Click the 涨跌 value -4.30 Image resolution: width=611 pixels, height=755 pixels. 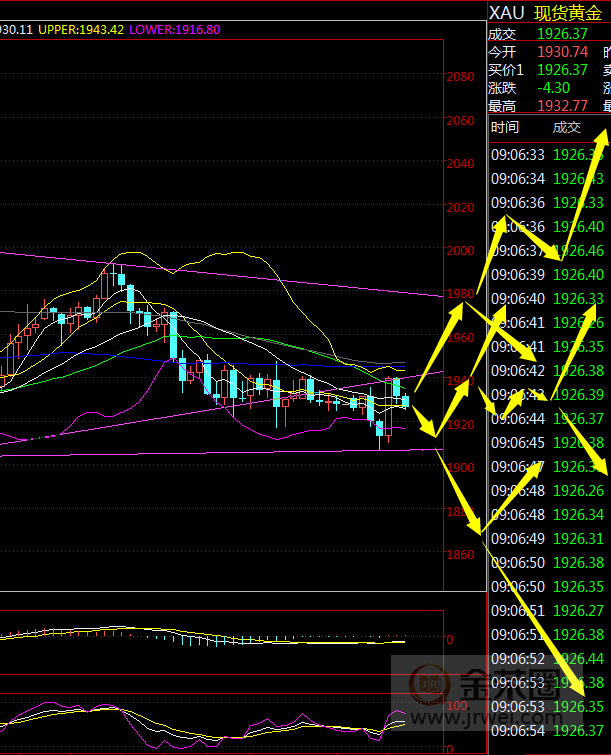(554, 87)
